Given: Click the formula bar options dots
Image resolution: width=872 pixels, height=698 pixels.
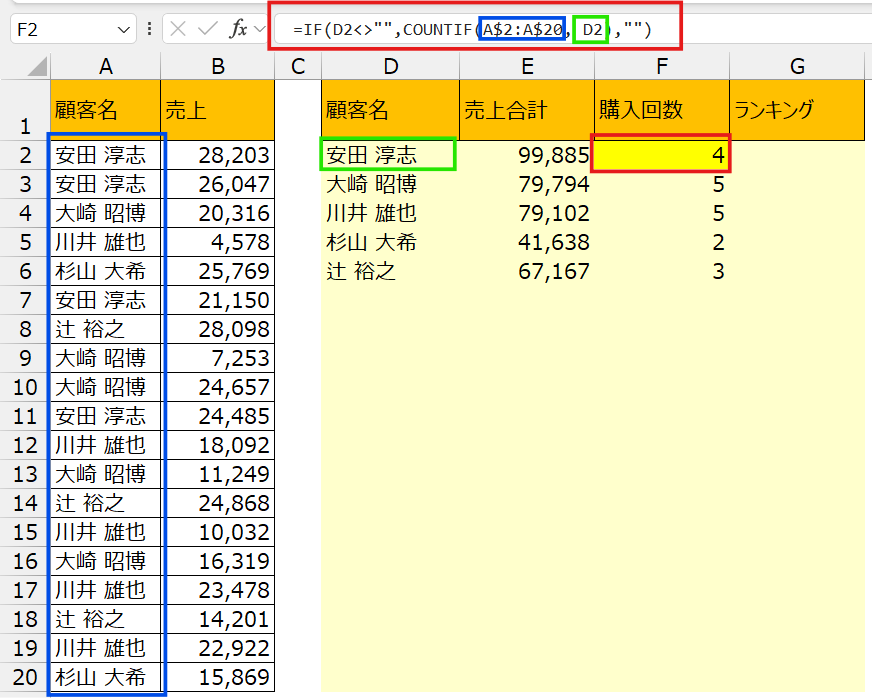Looking at the screenshot, I should coord(149,29).
